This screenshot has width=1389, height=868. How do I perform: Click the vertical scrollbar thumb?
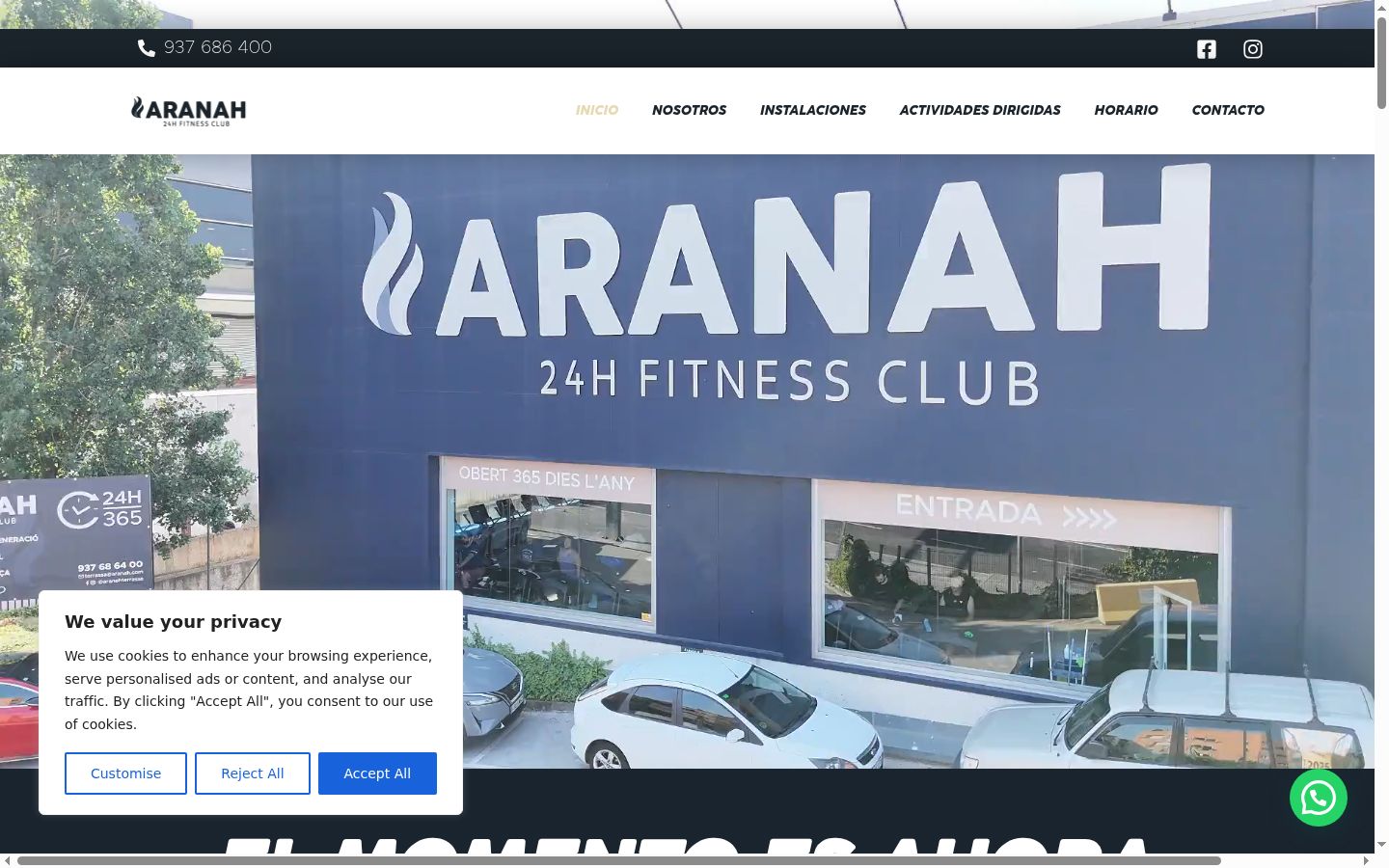point(1381,63)
